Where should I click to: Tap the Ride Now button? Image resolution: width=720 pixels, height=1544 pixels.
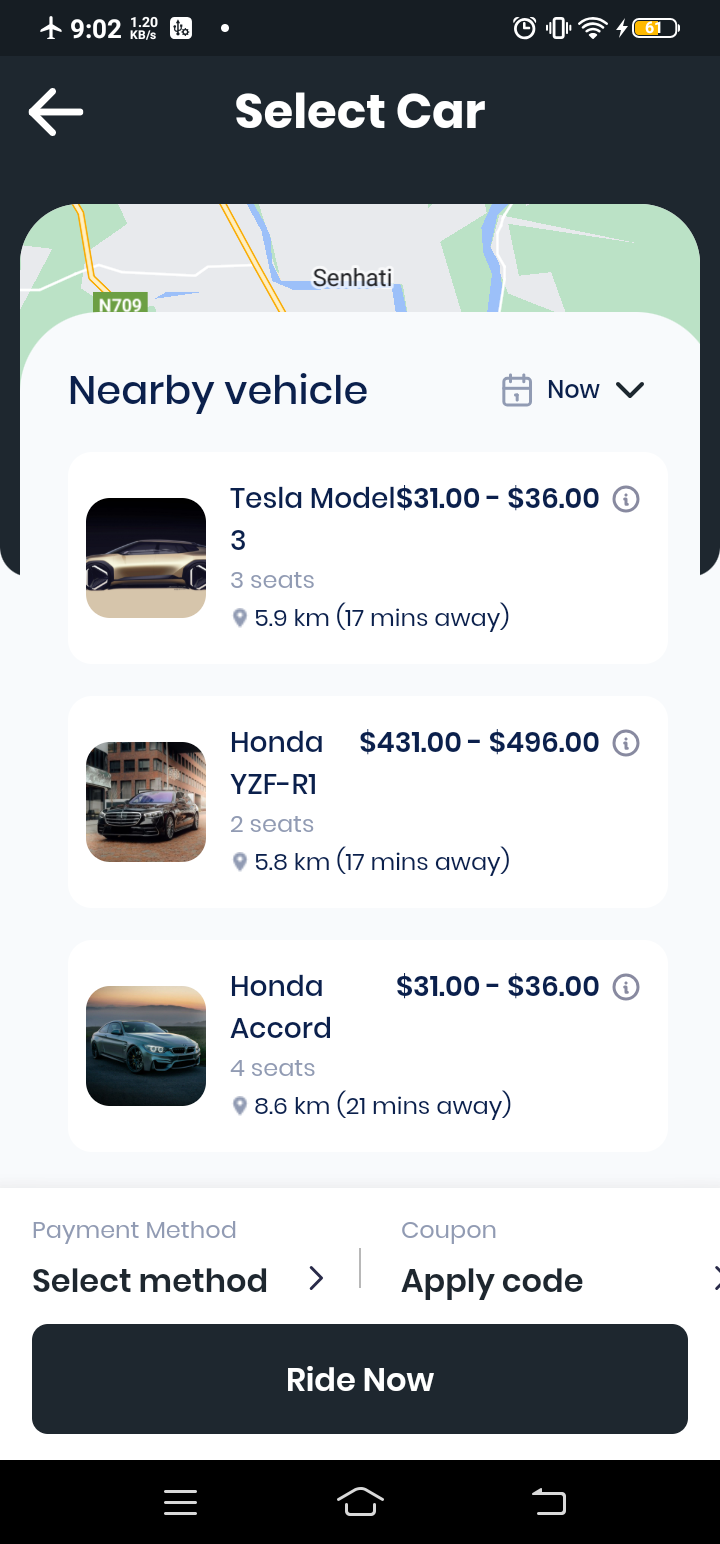click(360, 1379)
